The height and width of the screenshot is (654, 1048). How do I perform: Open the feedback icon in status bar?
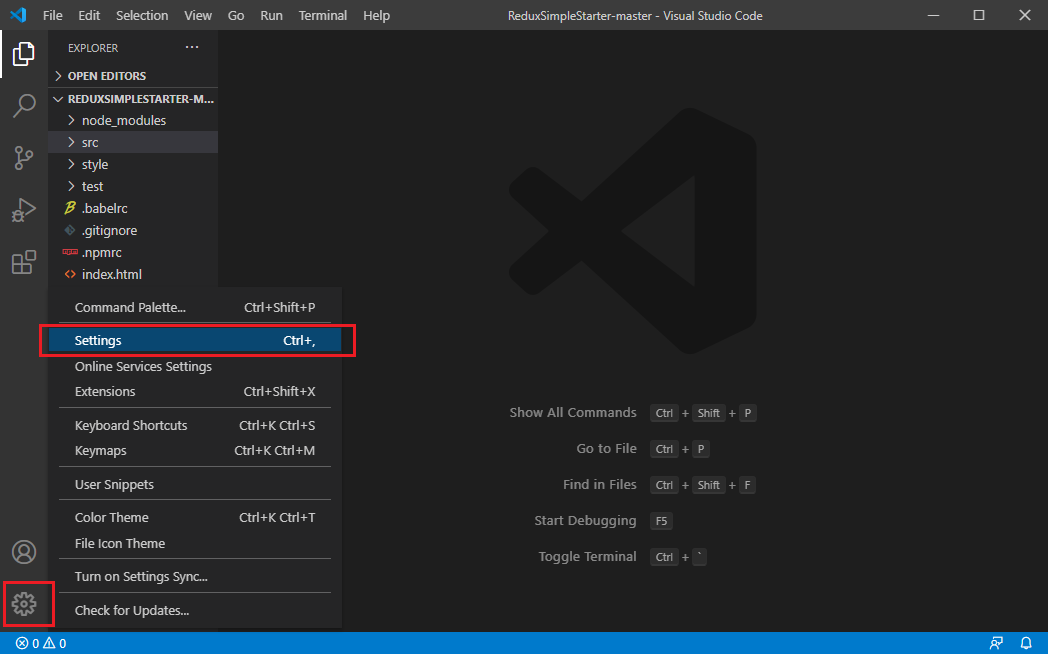(996, 643)
